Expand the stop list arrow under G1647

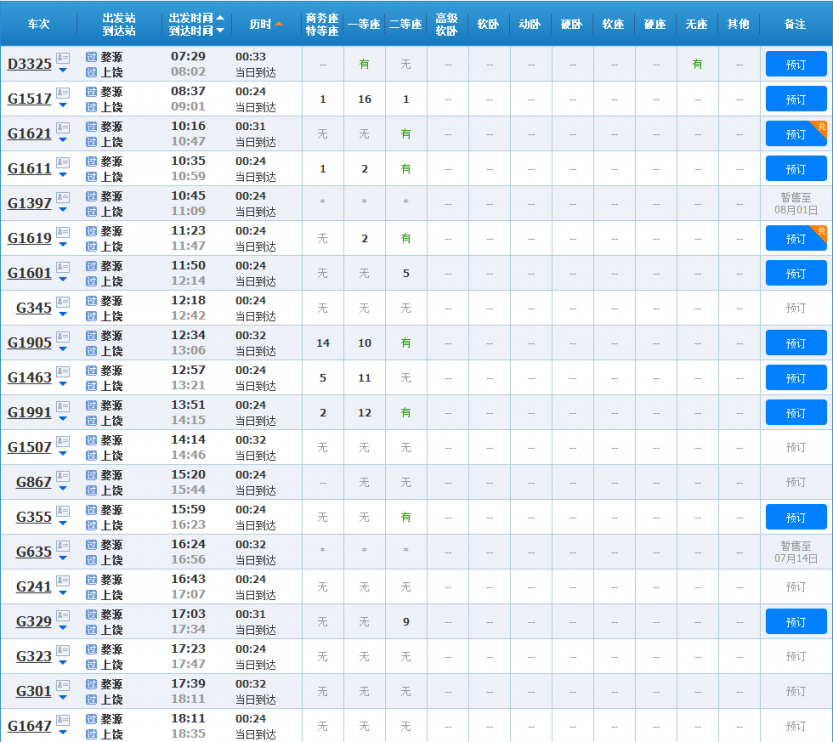pos(63,732)
